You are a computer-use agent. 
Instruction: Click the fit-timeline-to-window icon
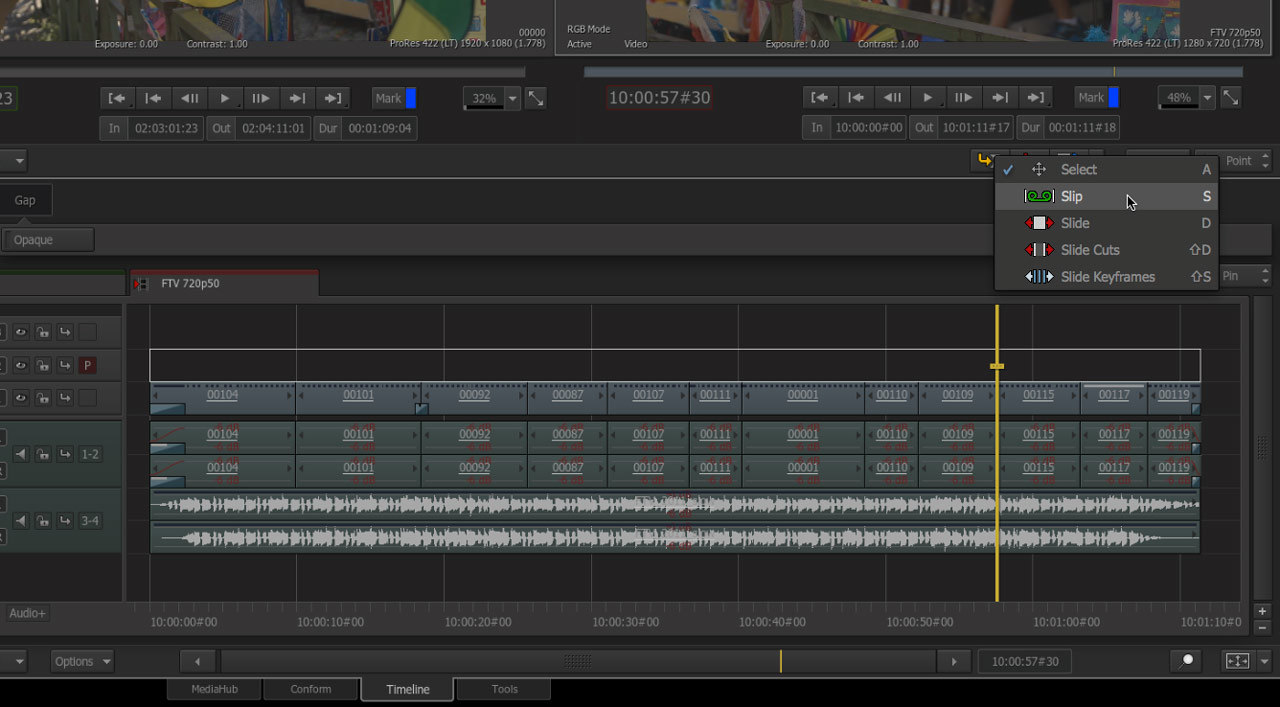(1237, 661)
